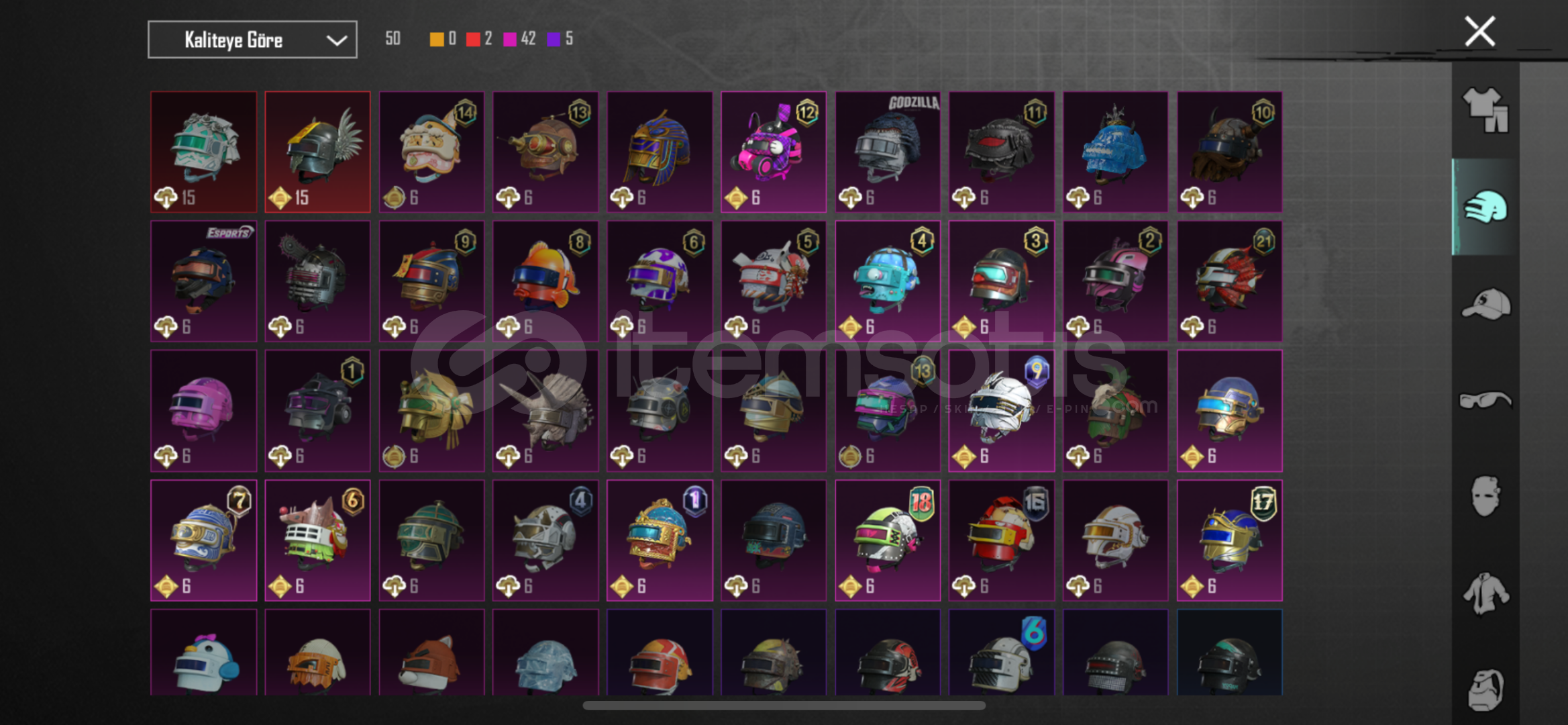The height and width of the screenshot is (725, 1568).
Task: Select the triceratops horned helmet skin
Action: pyautogui.click(x=545, y=411)
